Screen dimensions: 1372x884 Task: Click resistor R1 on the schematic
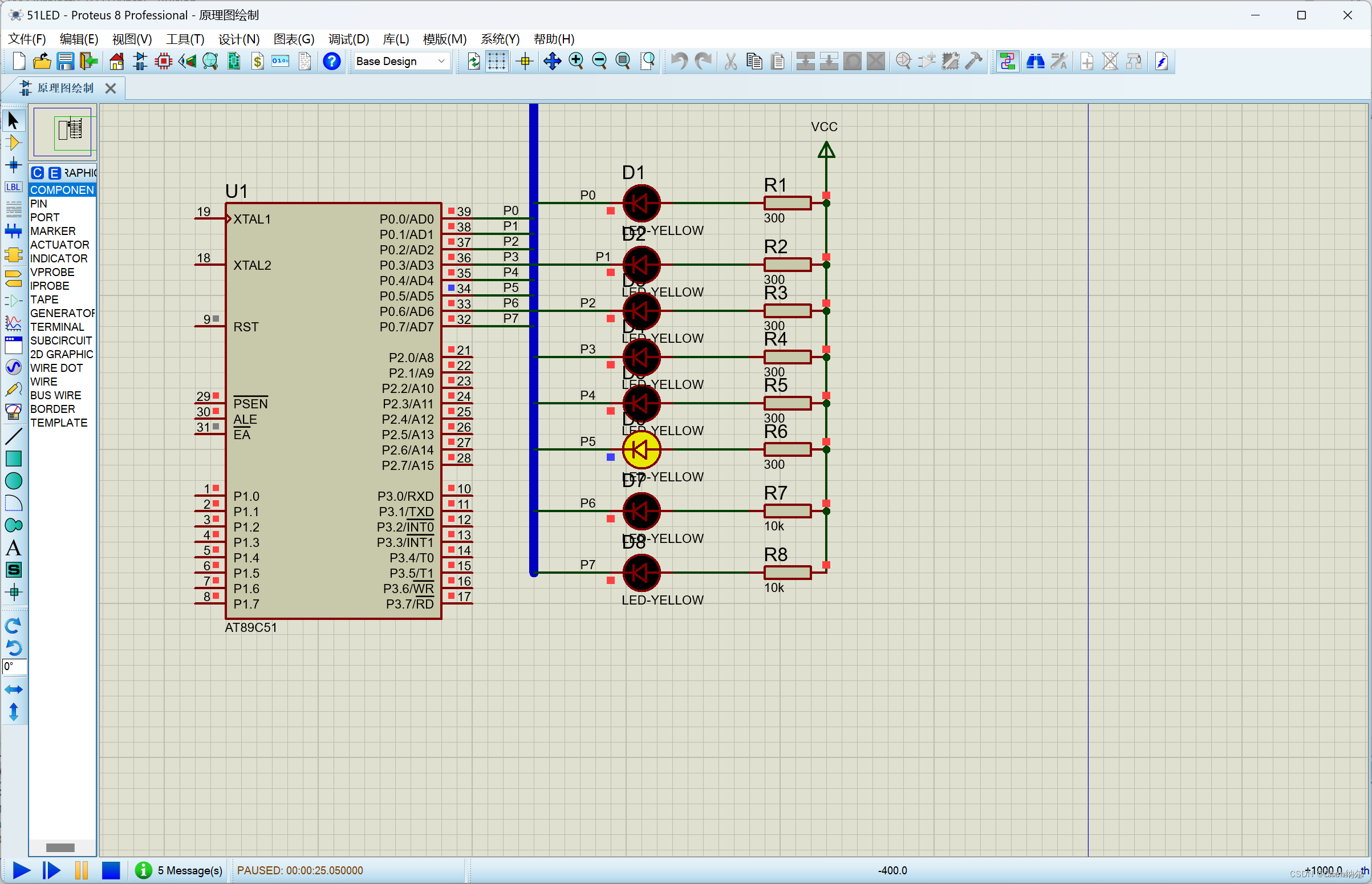788,203
